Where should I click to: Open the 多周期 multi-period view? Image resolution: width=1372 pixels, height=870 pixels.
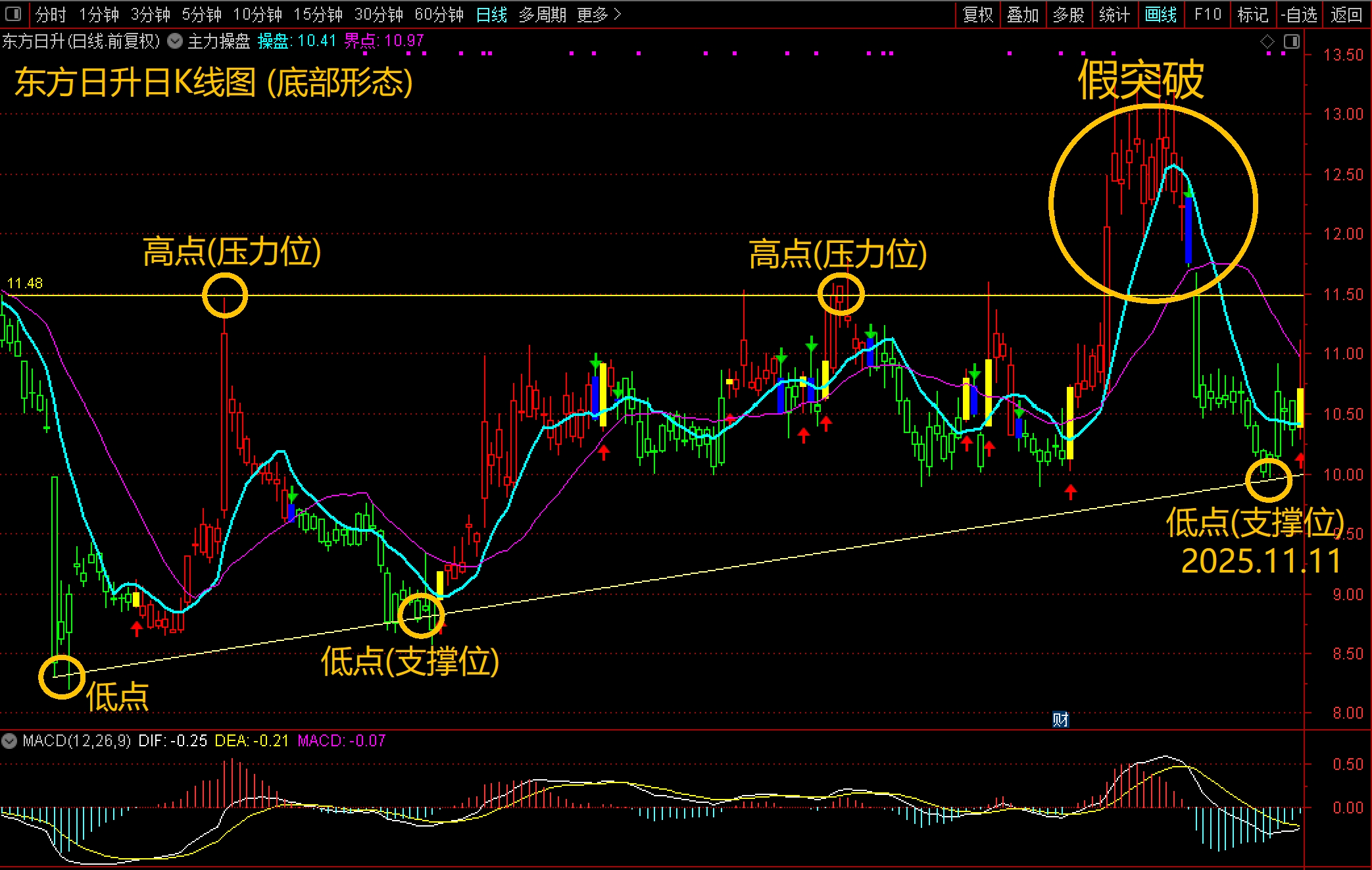[543, 14]
